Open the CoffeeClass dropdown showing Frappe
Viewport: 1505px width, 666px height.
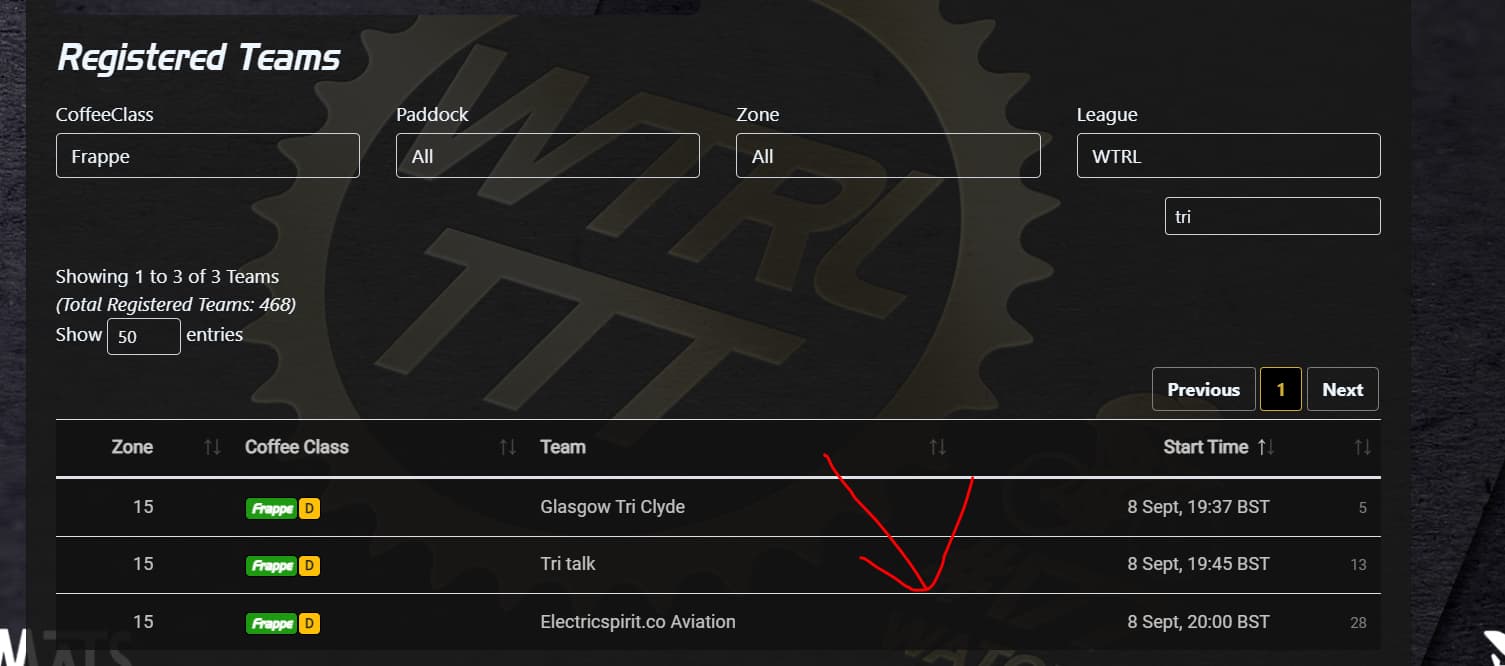[x=207, y=156]
